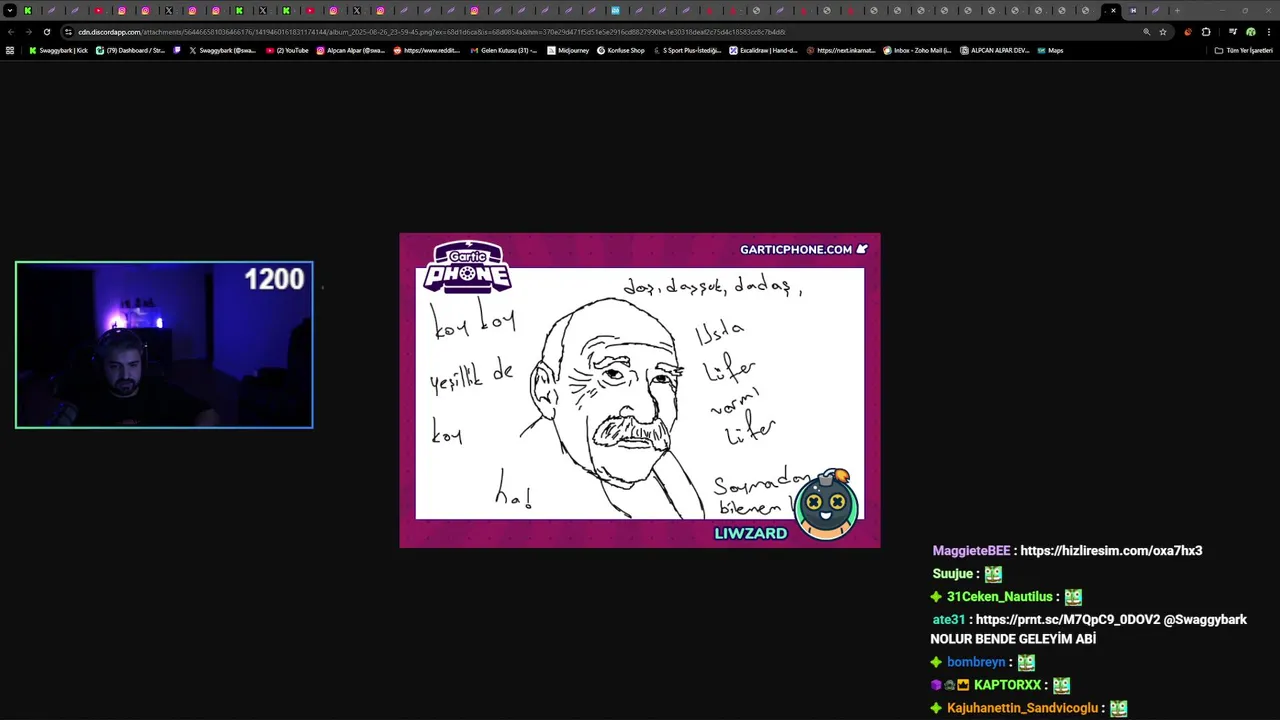Screen dimensions: 1280x720
Task: Open the Swaggybark | Kick bookmark
Action: (x=59, y=50)
